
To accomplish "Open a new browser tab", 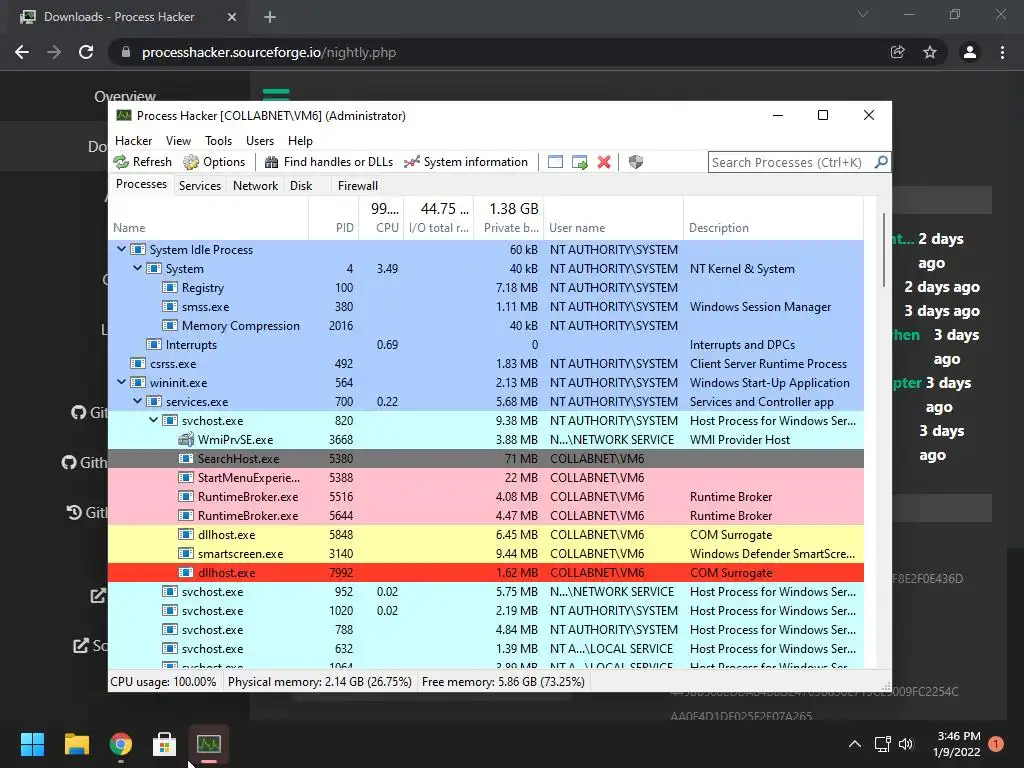I will [x=270, y=17].
